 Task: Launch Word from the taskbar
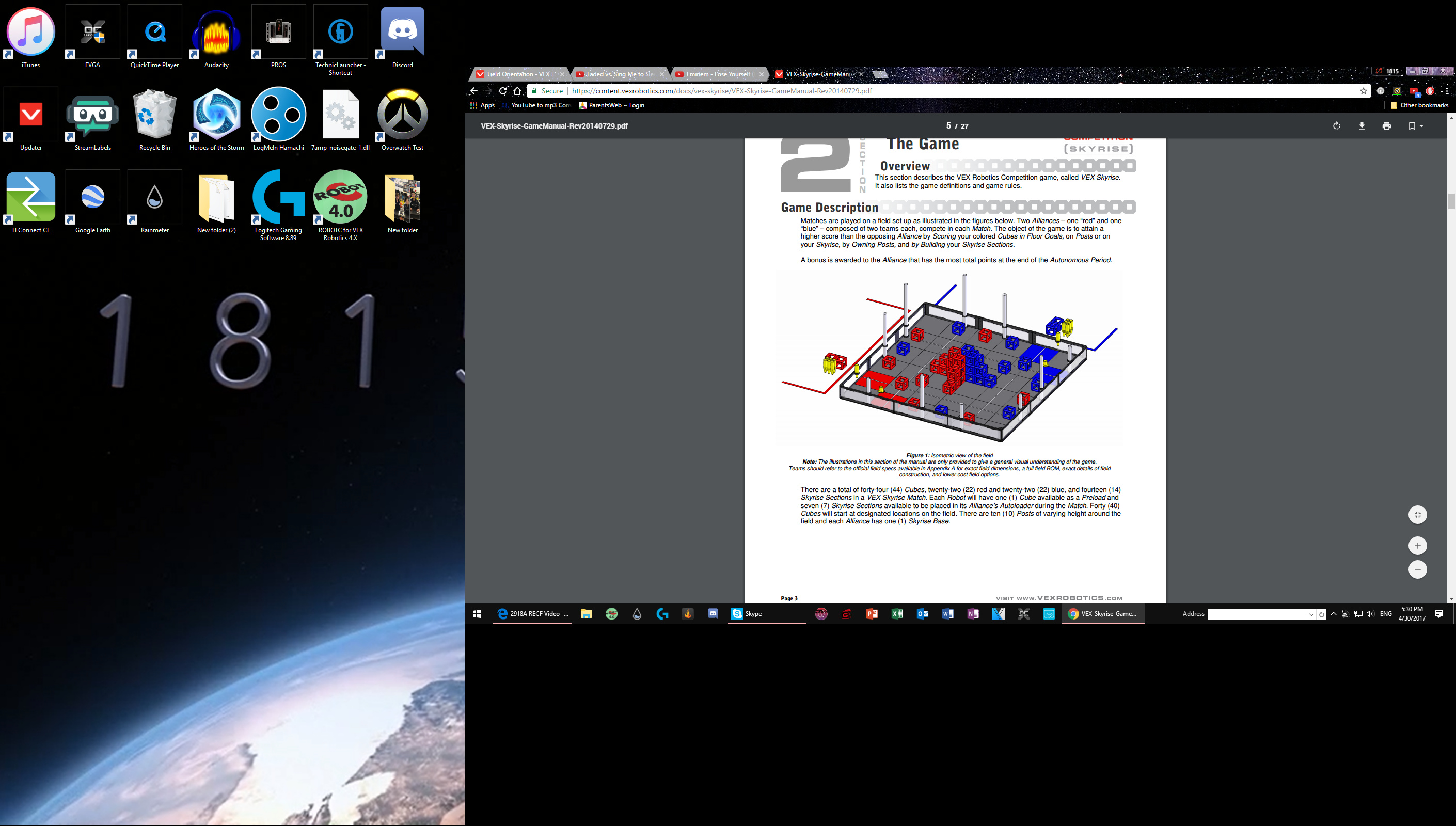[x=947, y=614]
